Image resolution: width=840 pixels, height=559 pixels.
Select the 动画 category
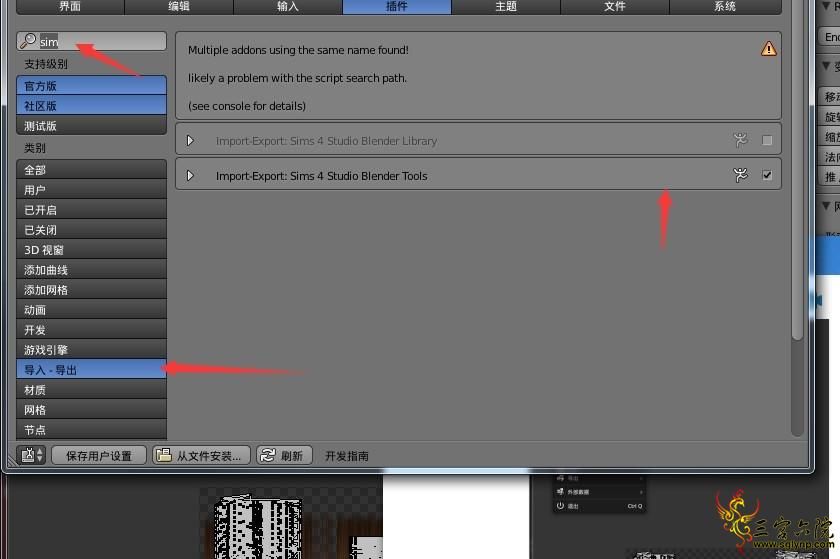(x=92, y=309)
